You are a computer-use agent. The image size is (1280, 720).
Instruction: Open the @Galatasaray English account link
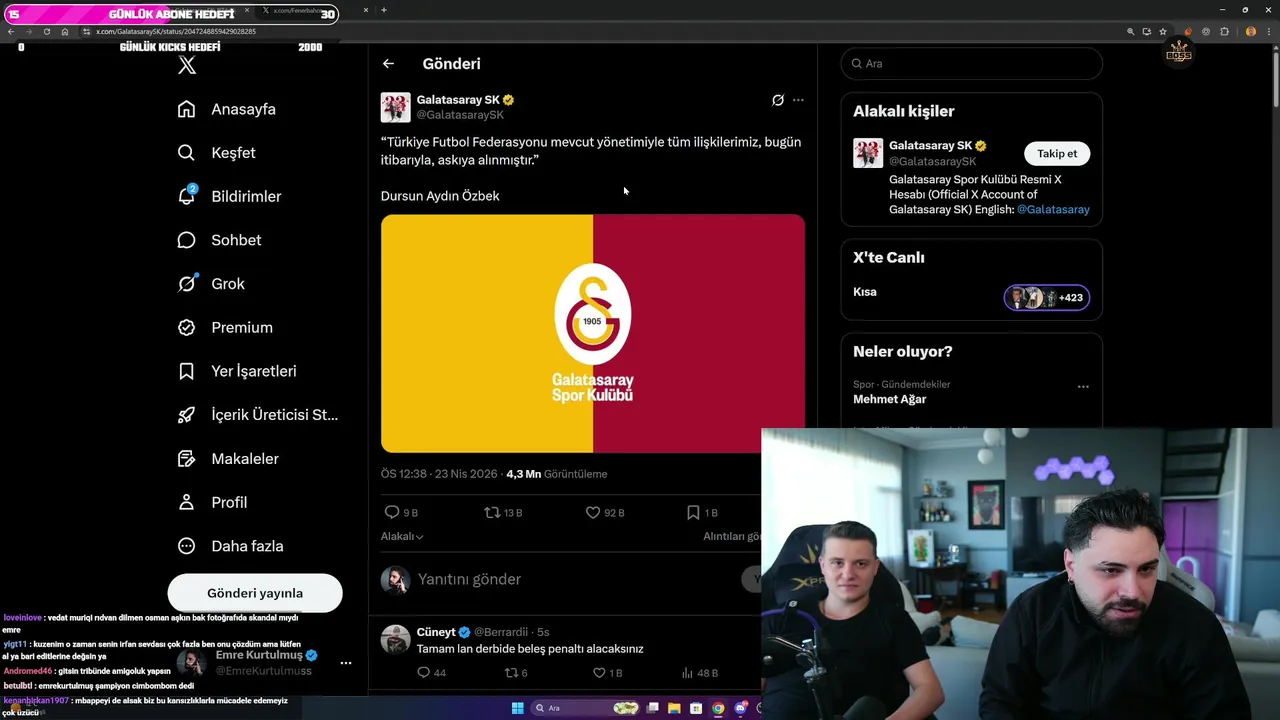click(x=1053, y=209)
